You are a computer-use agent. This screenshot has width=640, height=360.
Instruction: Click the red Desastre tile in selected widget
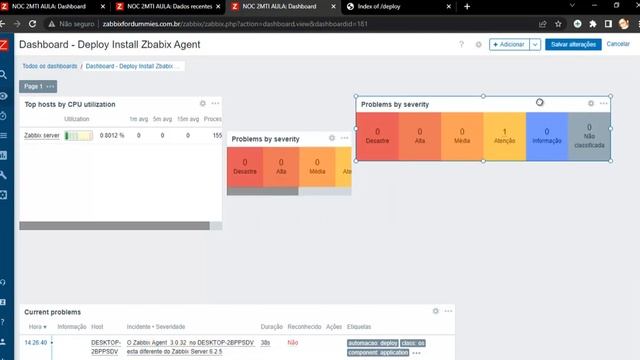point(377,136)
